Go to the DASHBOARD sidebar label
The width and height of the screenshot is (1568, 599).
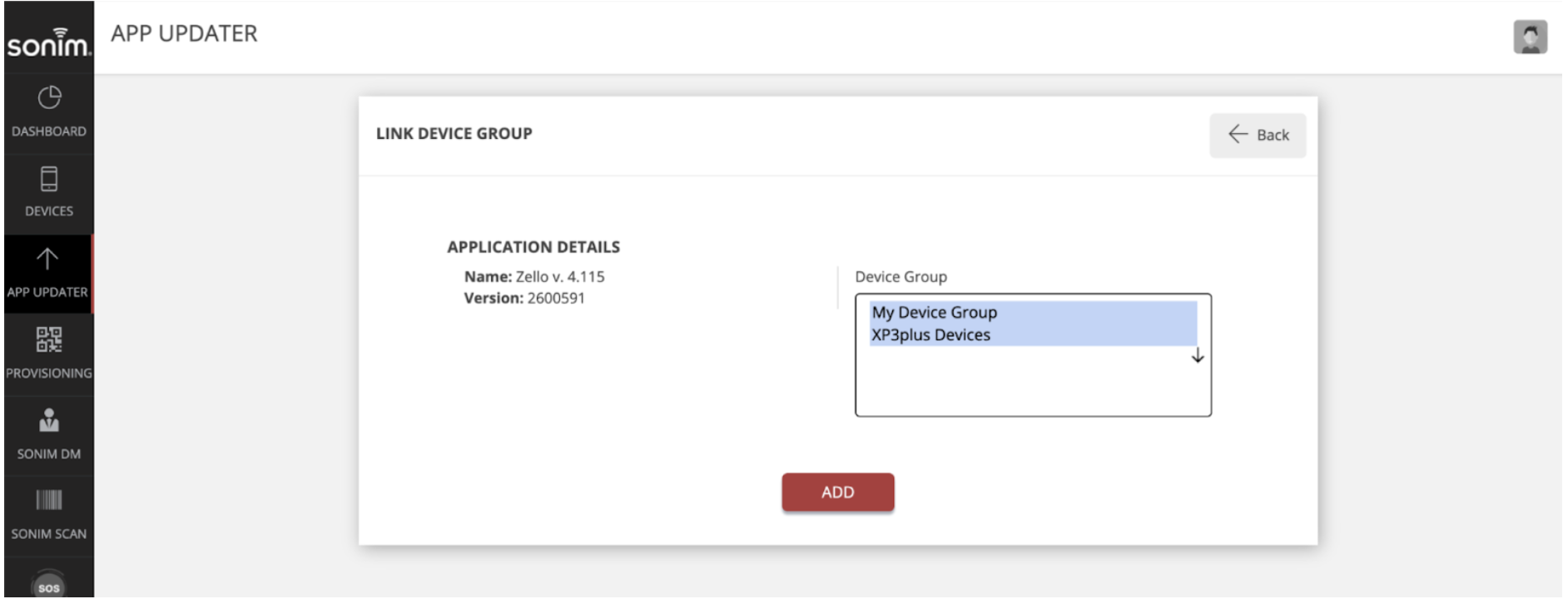point(49,131)
